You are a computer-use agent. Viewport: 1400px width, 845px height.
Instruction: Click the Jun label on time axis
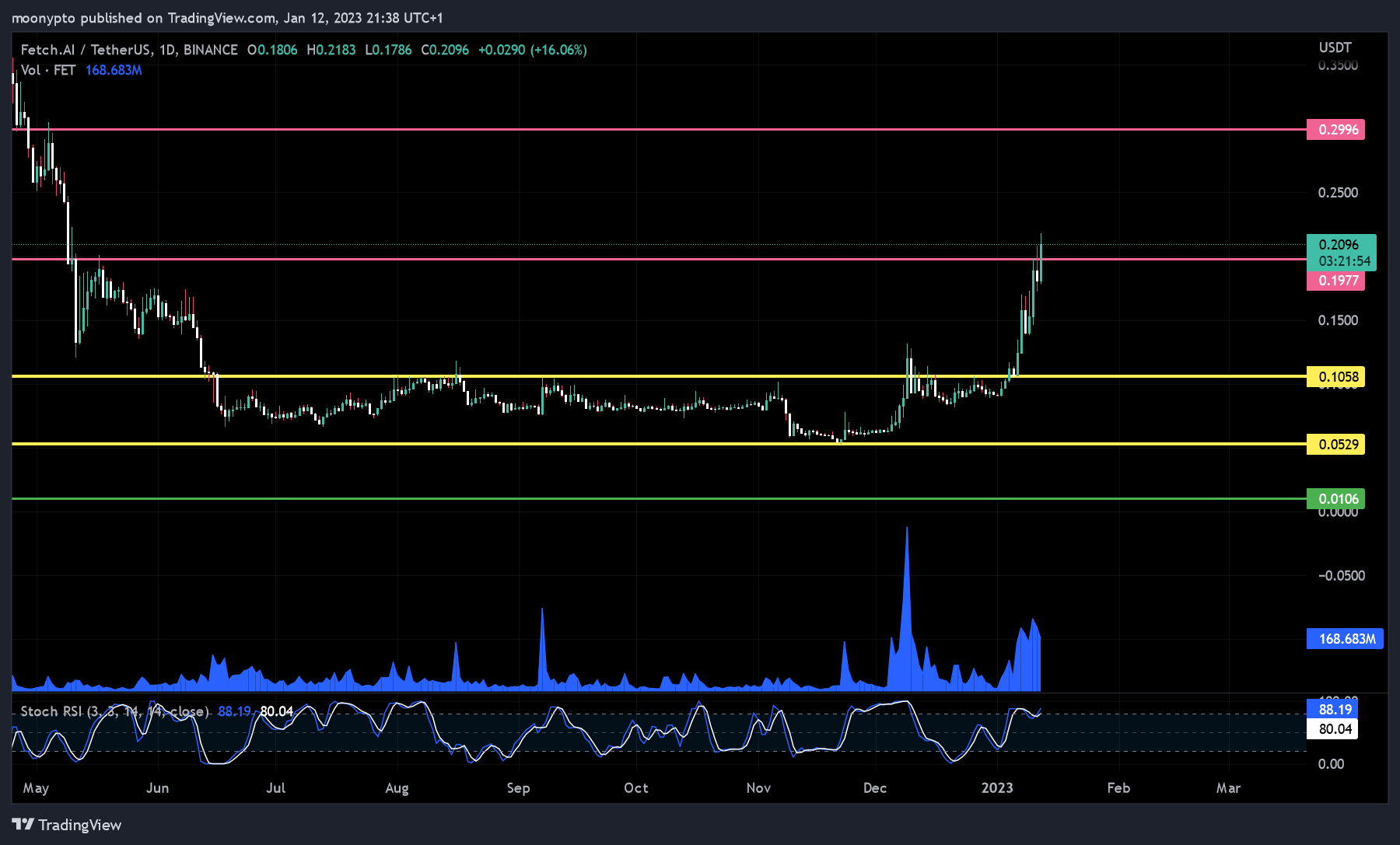[x=157, y=787]
